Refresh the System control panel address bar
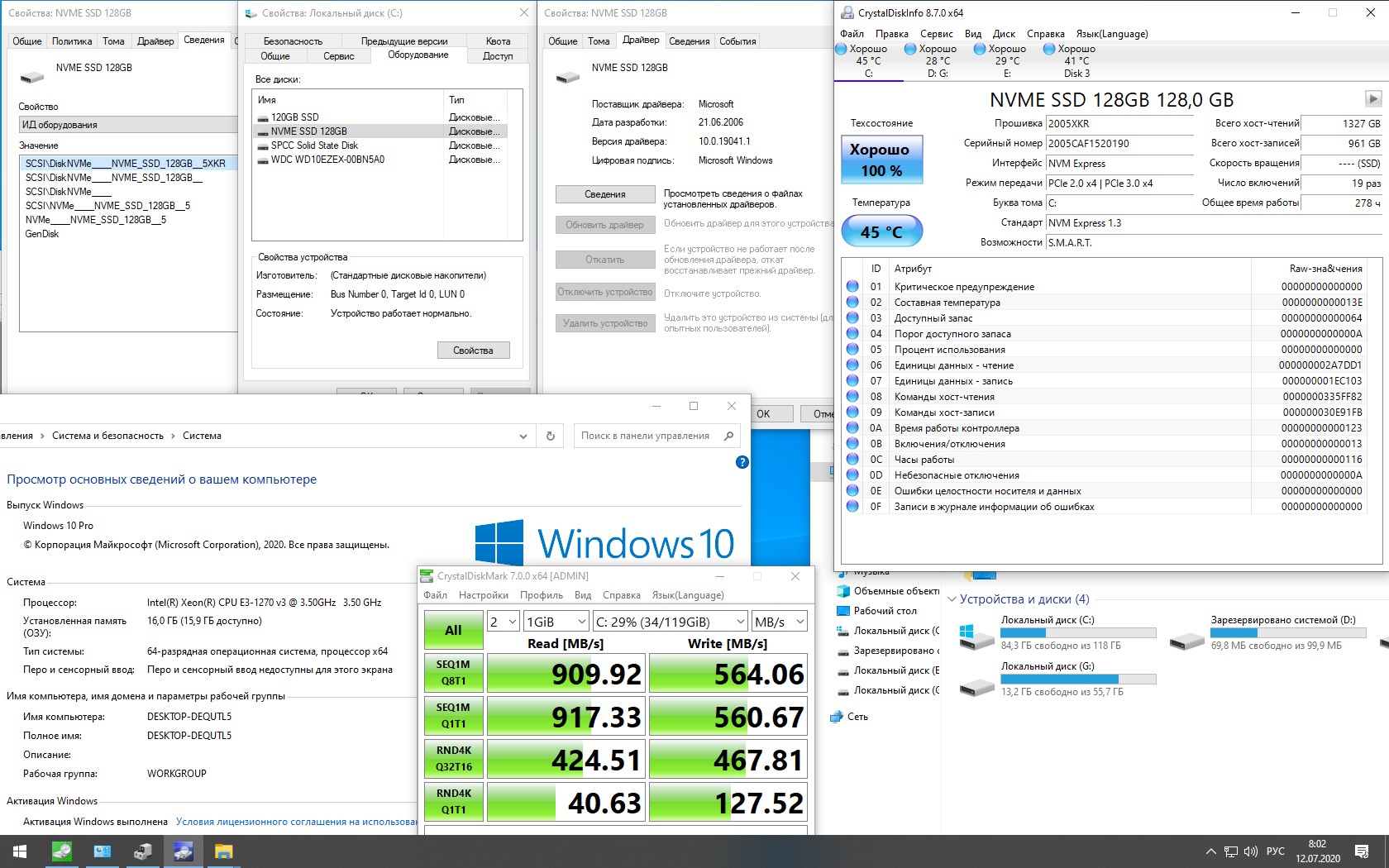This screenshot has height=868, width=1389. coord(551,436)
